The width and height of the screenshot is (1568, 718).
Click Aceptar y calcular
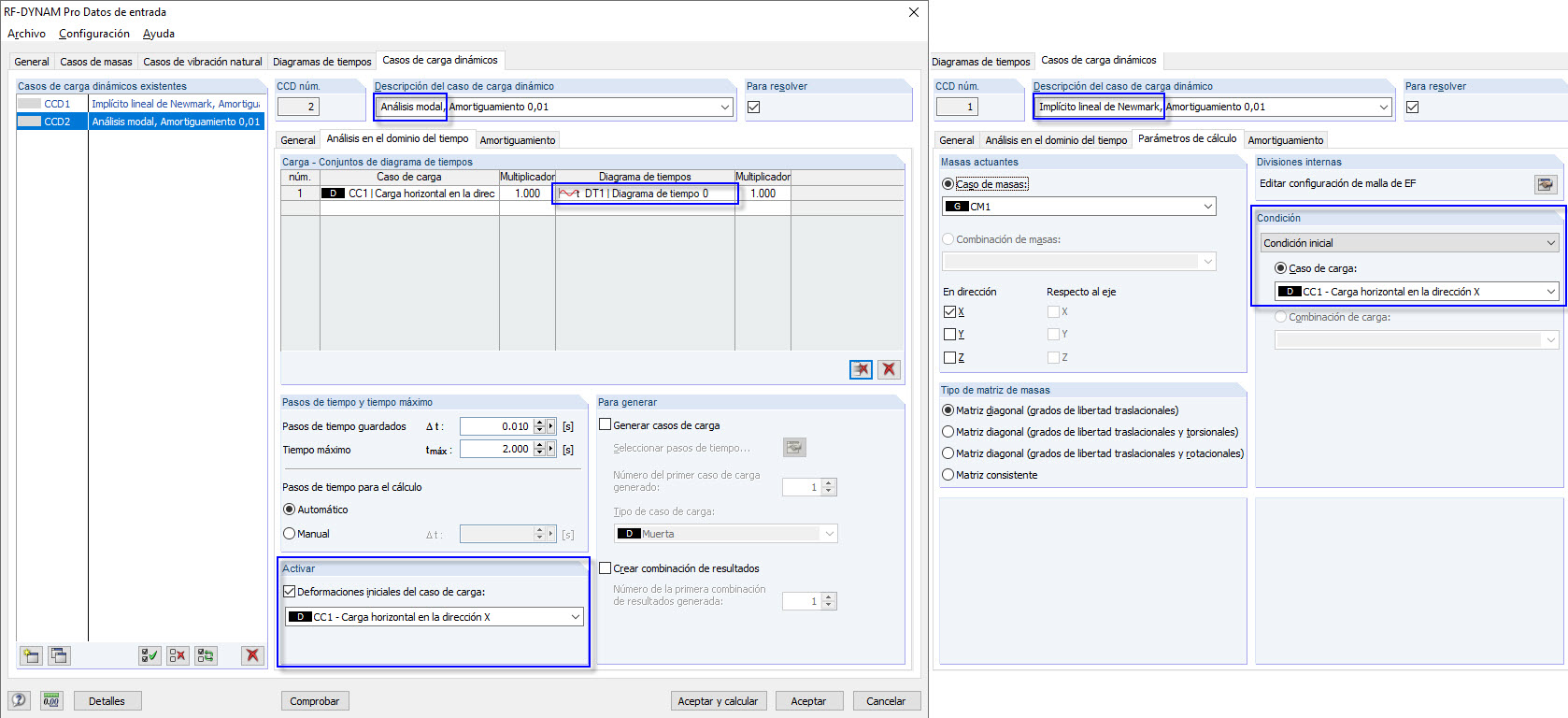718,701
